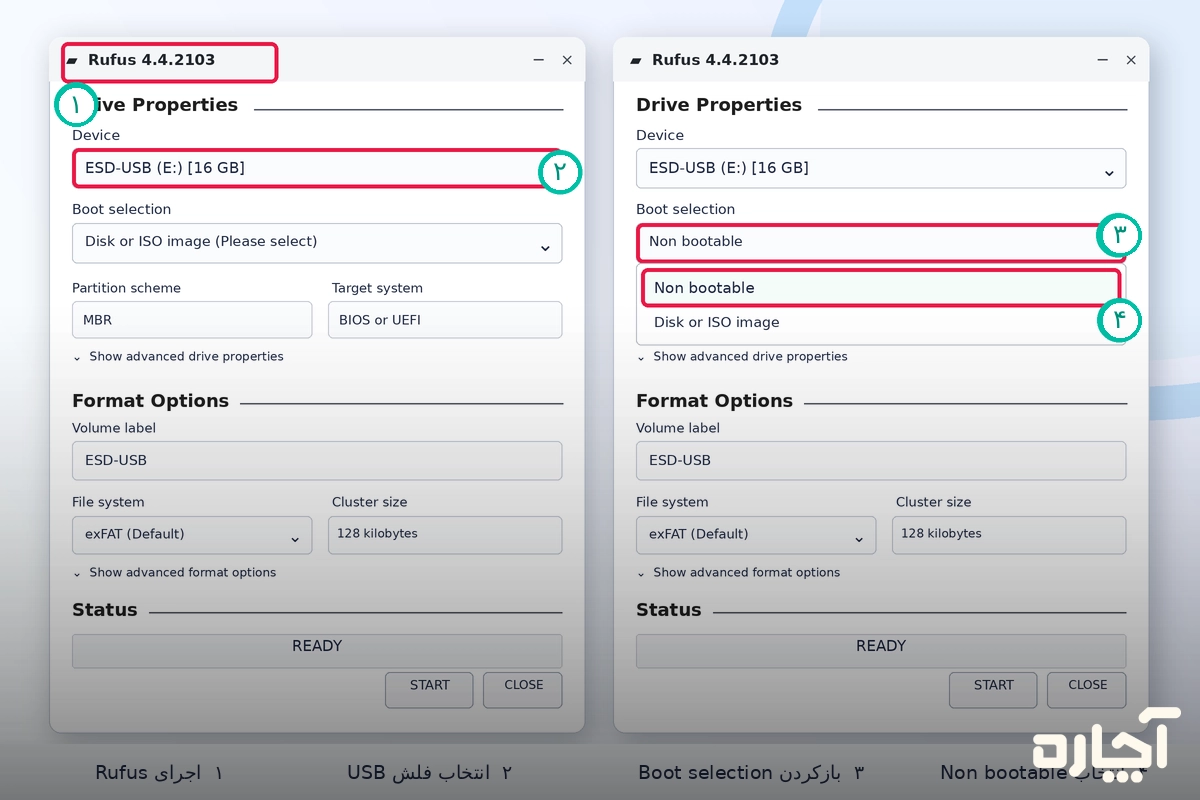Click the green circle numbered step 3
The height and width of the screenshot is (800, 1200).
pos(1120,236)
